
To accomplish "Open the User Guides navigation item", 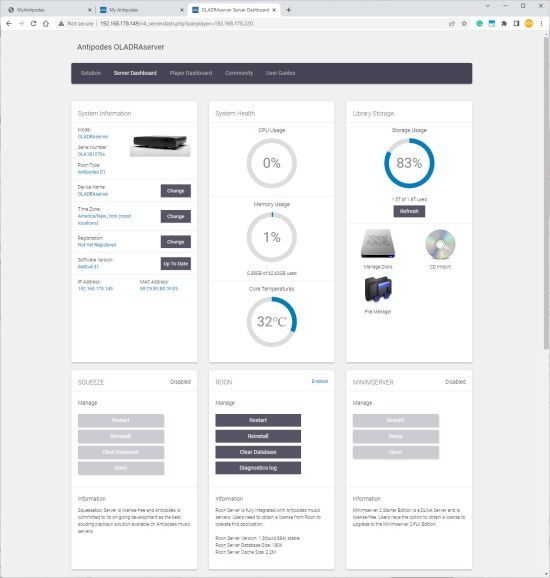I will click(x=280, y=73).
